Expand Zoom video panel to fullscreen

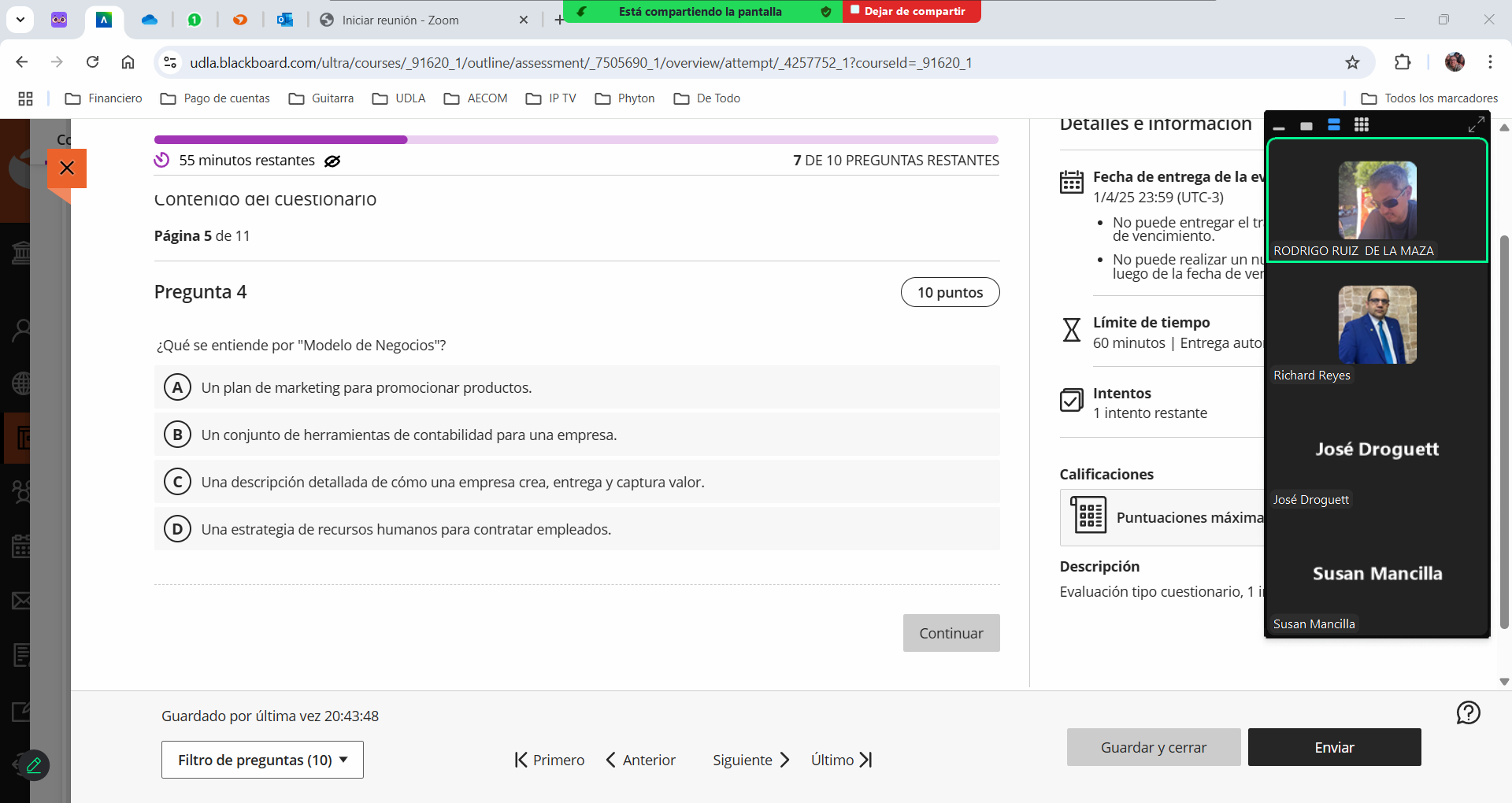click(1476, 124)
